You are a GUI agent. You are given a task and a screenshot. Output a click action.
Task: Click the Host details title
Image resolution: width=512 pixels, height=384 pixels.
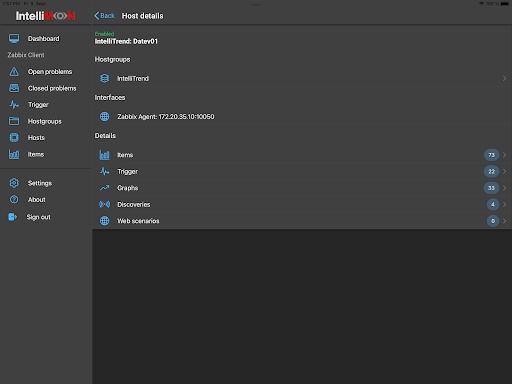point(142,16)
